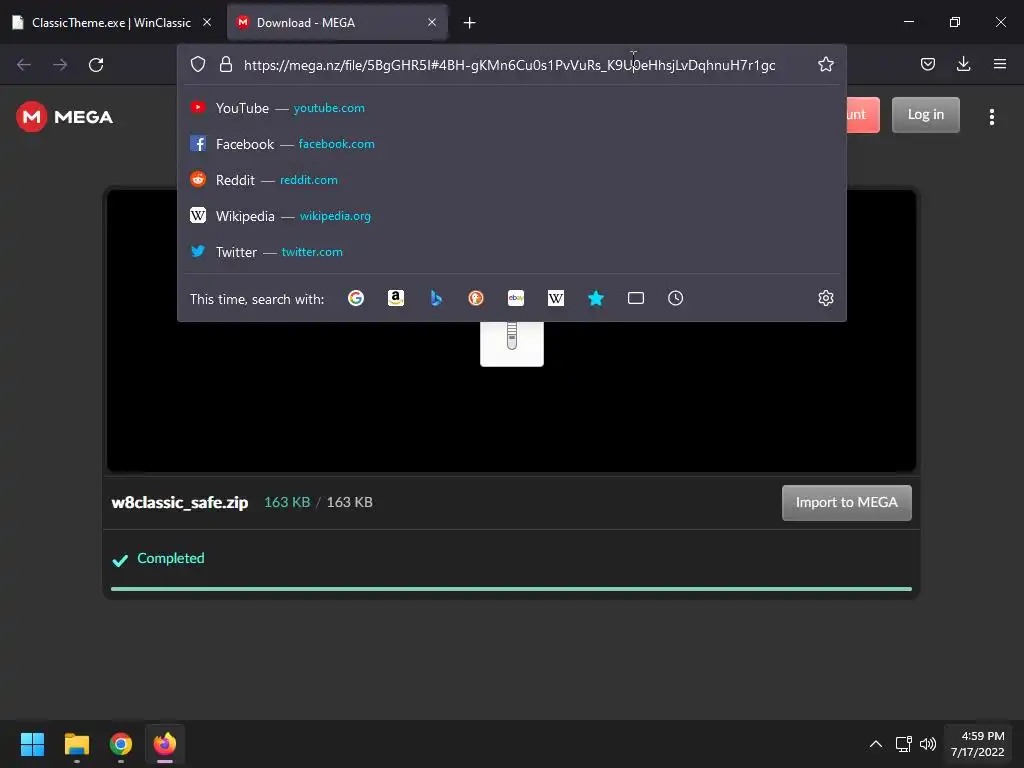This screenshot has height=768, width=1024.
Task: Click the Completed status text
Action: pyautogui.click(x=170, y=558)
